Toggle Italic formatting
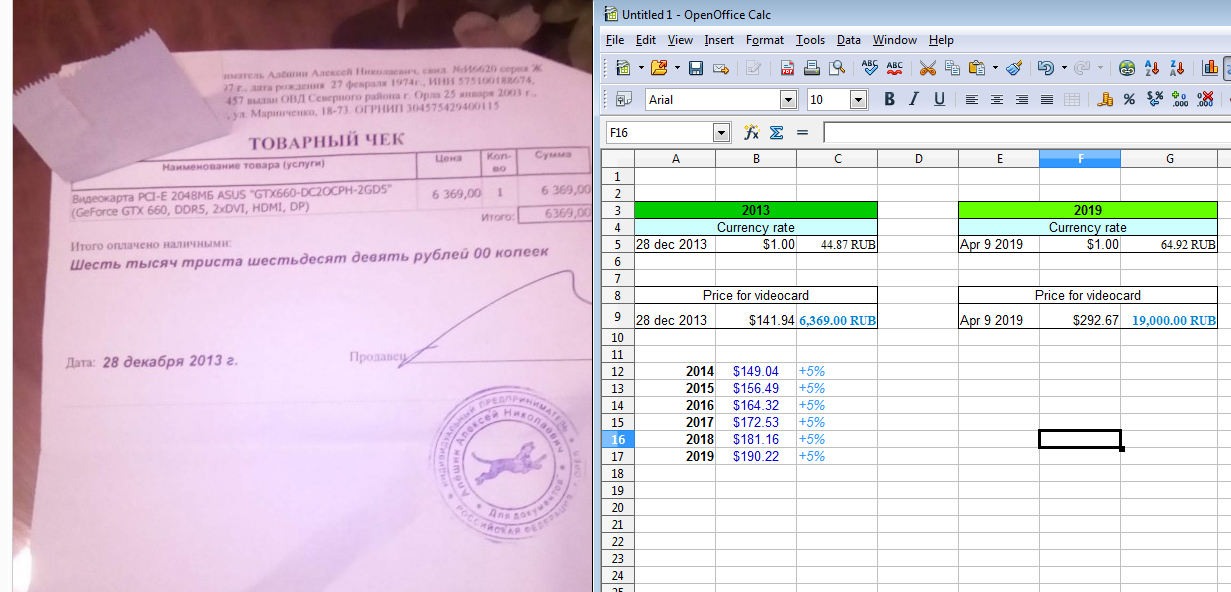 coord(913,100)
